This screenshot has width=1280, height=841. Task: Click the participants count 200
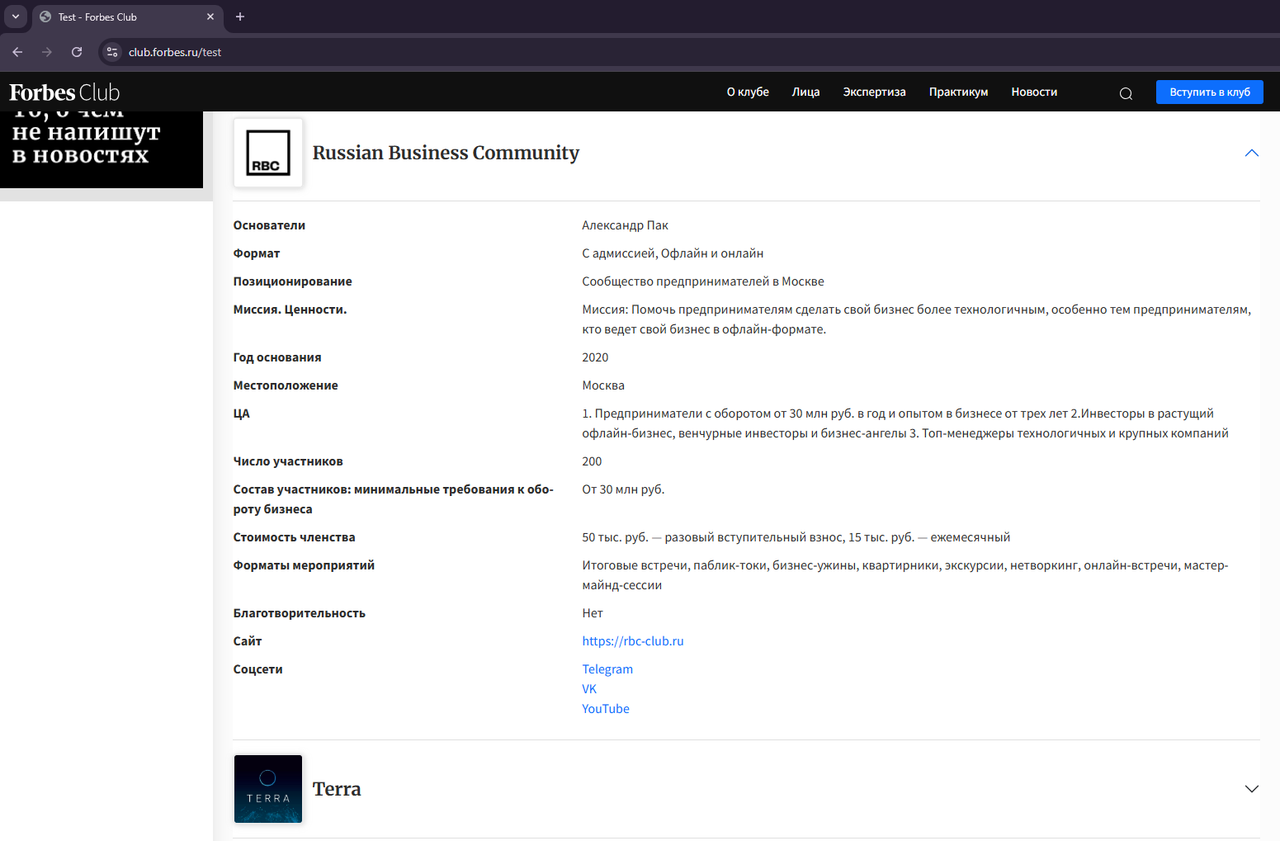coord(592,461)
